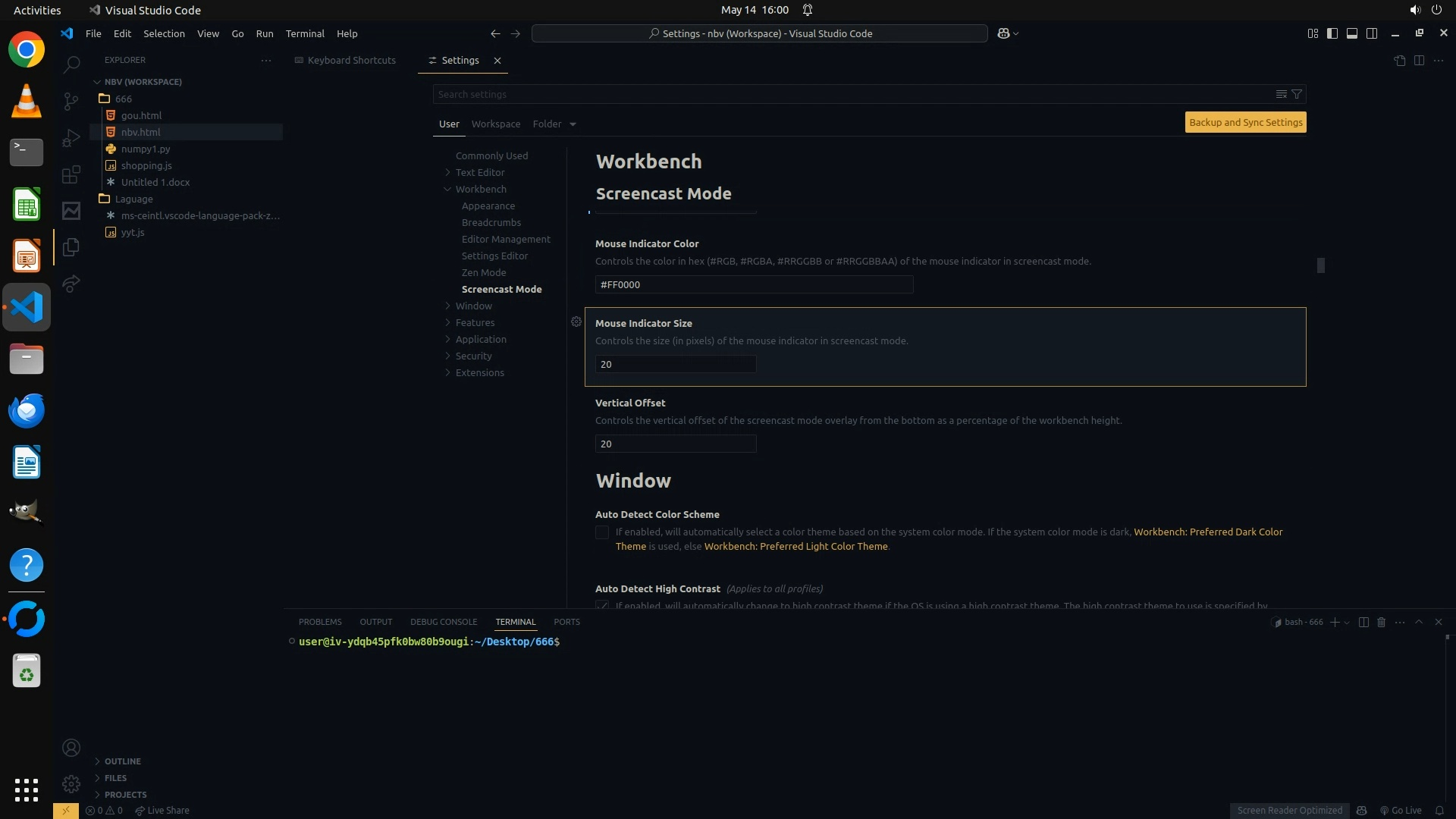
Task: Open Extensions view in activity bar
Action: click(x=71, y=175)
